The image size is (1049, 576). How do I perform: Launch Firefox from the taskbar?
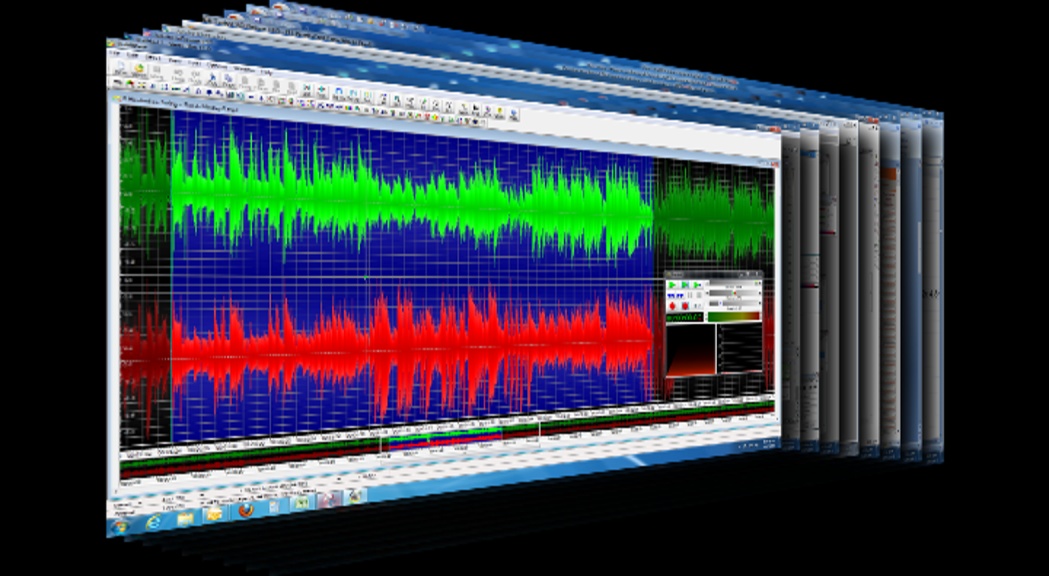pyautogui.click(x=245, y=511)
